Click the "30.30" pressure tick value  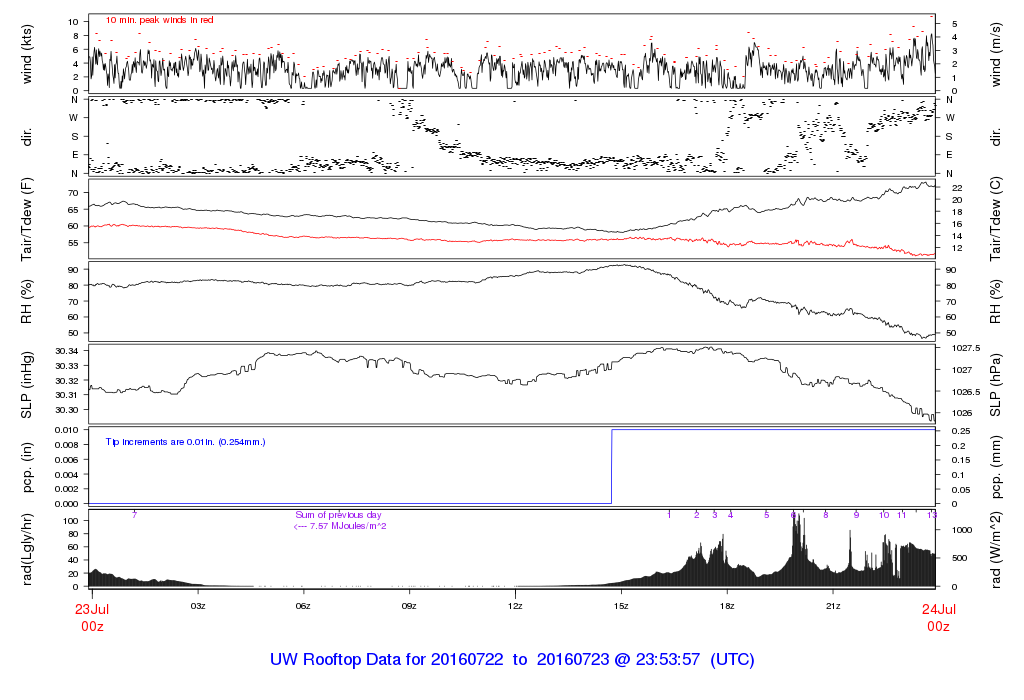coord(67,410)
